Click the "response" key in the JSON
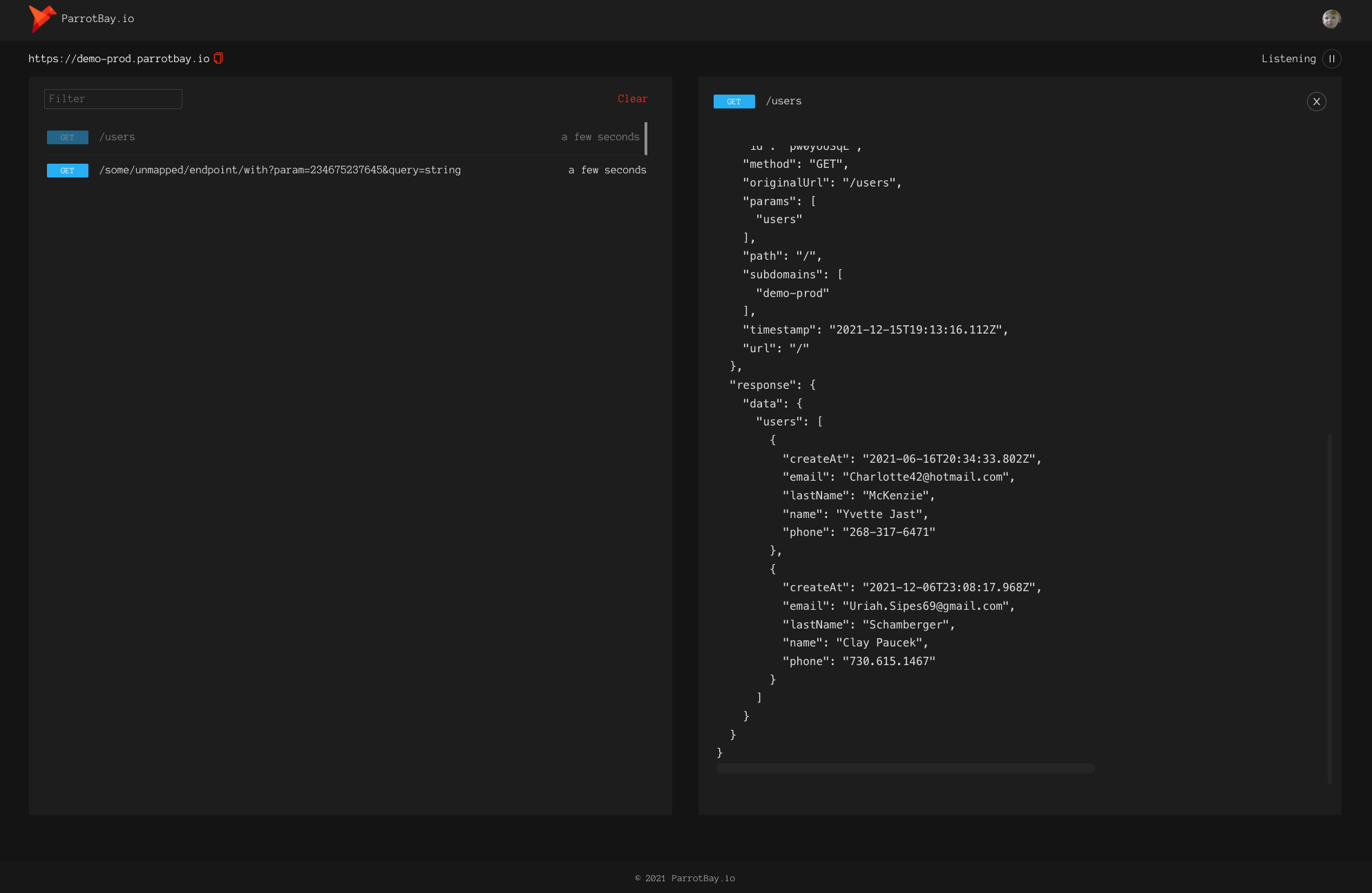This screenshot has height=893, width=1372. (763, 385)
